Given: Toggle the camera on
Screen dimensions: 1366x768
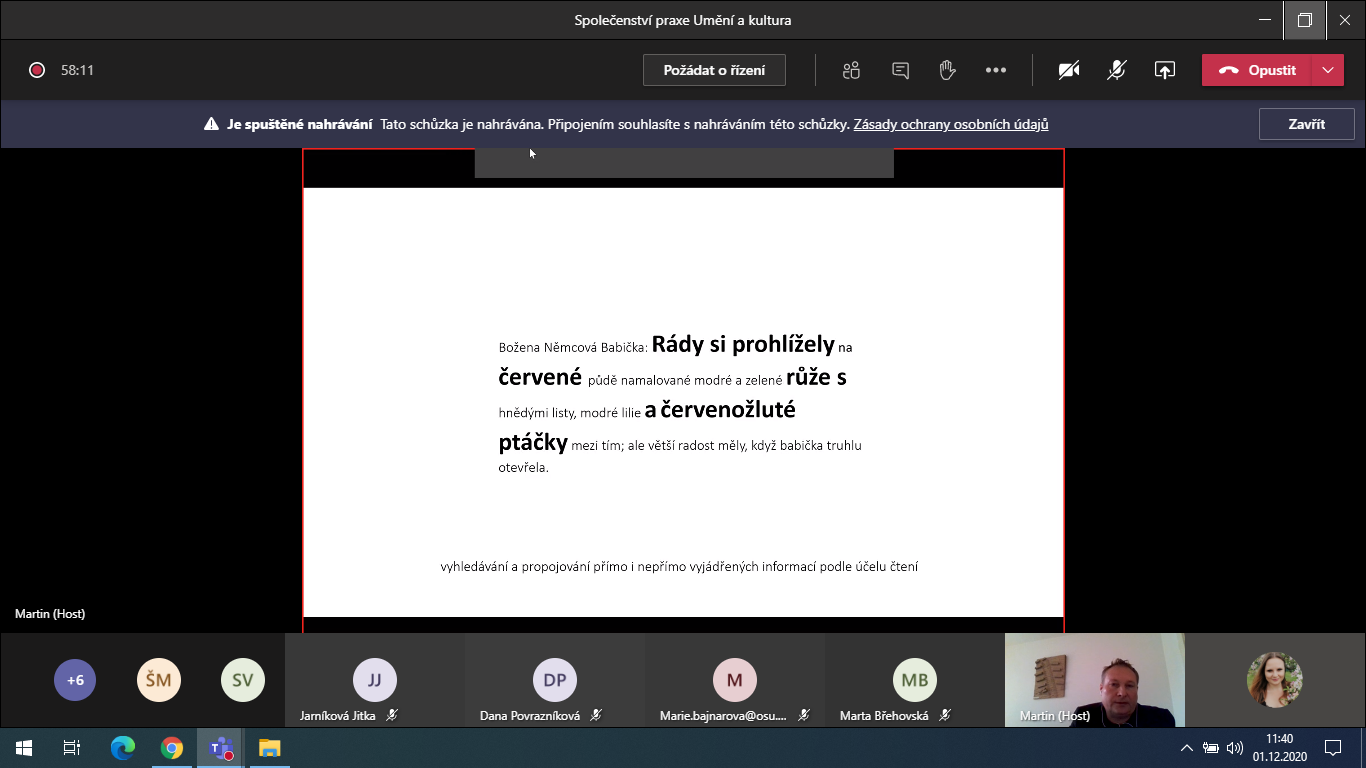Looking at the screenshot, I should pos(1069,70).
